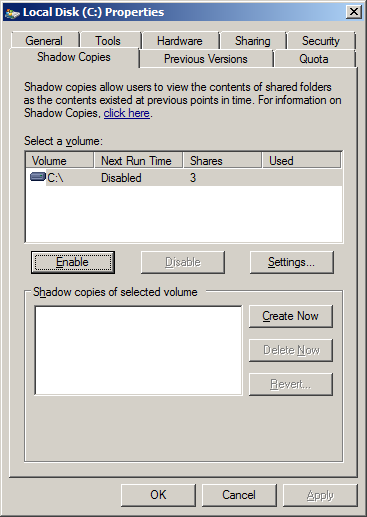Click the C:\ volume name text
Screen dimensions: 367x517
55,178
